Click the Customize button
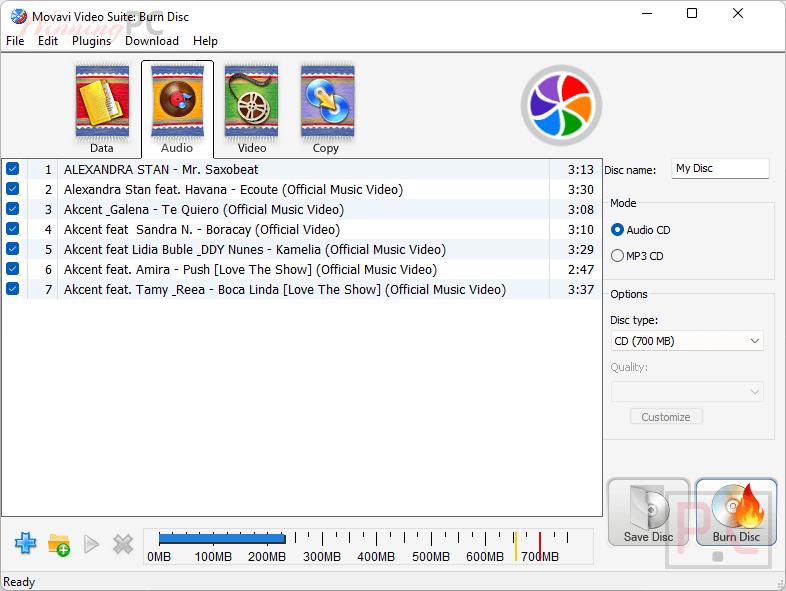786x591 pixels. pyautogui.click(x=666, y=417)
